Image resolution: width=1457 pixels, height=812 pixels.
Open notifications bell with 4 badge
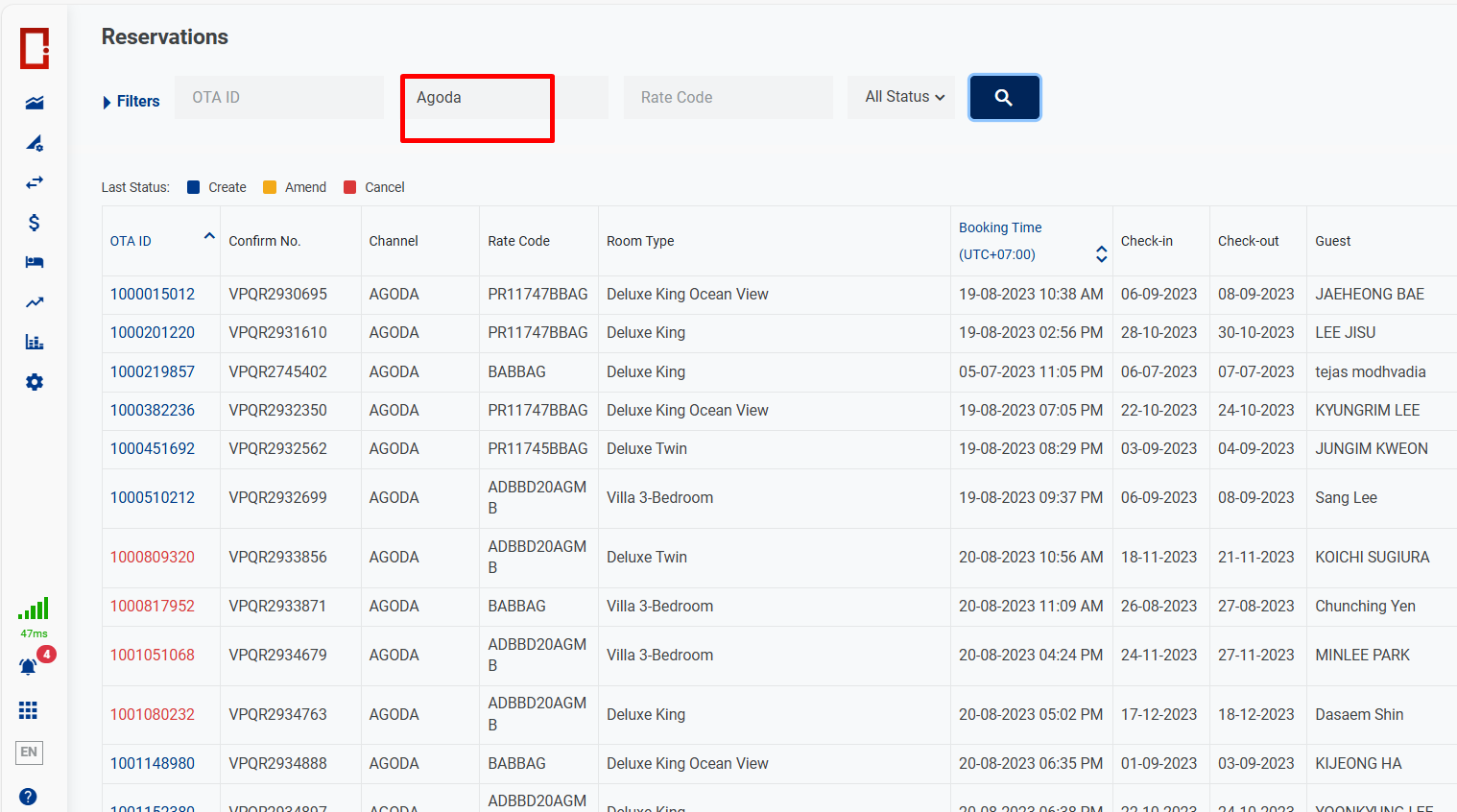pos(29,666)
